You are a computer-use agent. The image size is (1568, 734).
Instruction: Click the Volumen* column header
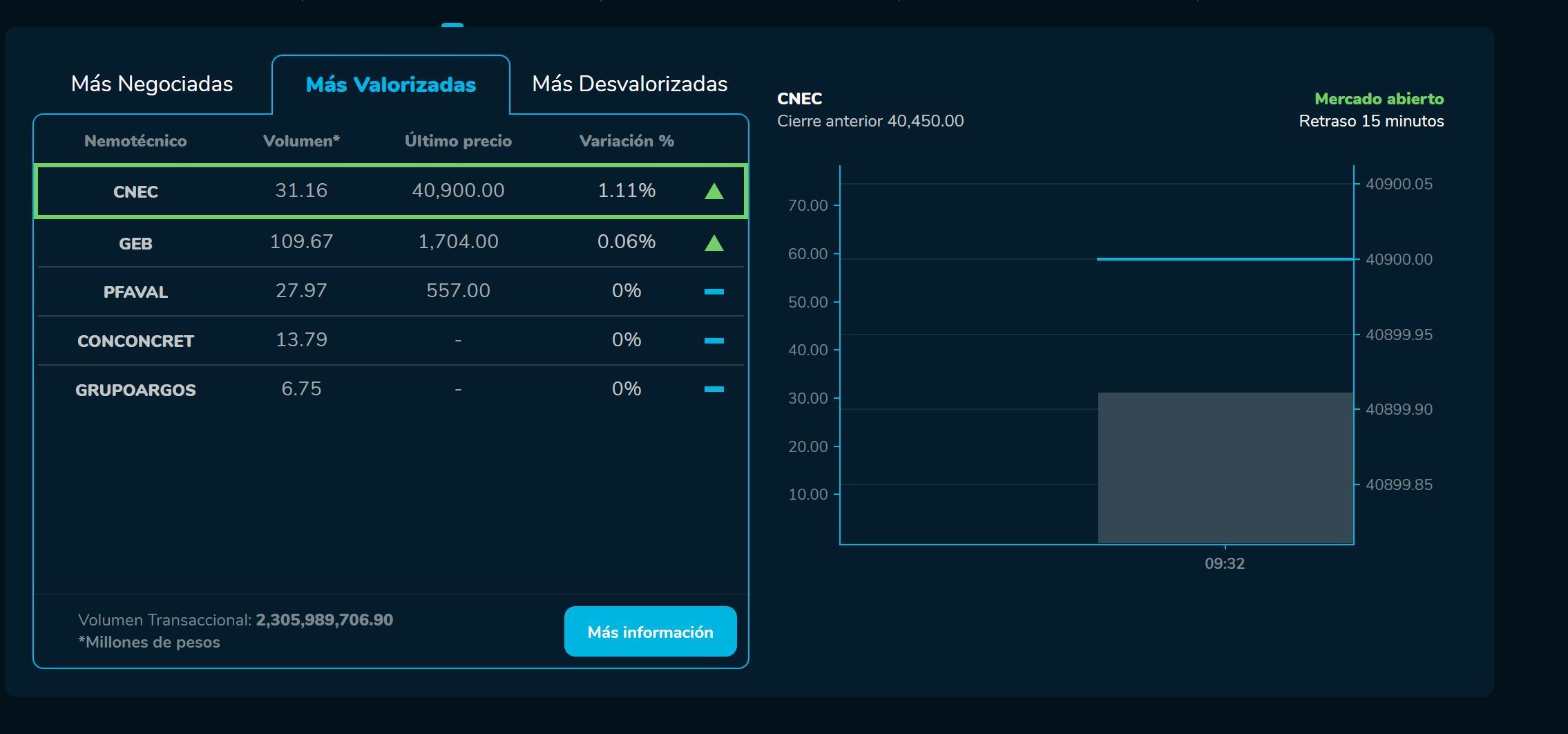click(x=301, y=141)
